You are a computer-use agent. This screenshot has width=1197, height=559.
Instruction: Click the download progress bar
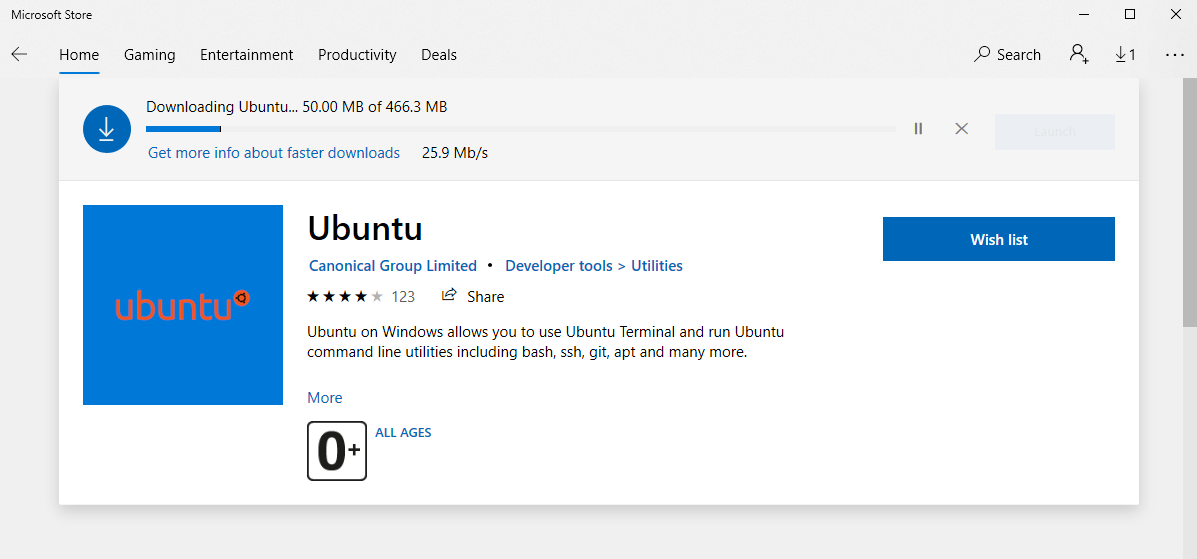click(520, 129)
